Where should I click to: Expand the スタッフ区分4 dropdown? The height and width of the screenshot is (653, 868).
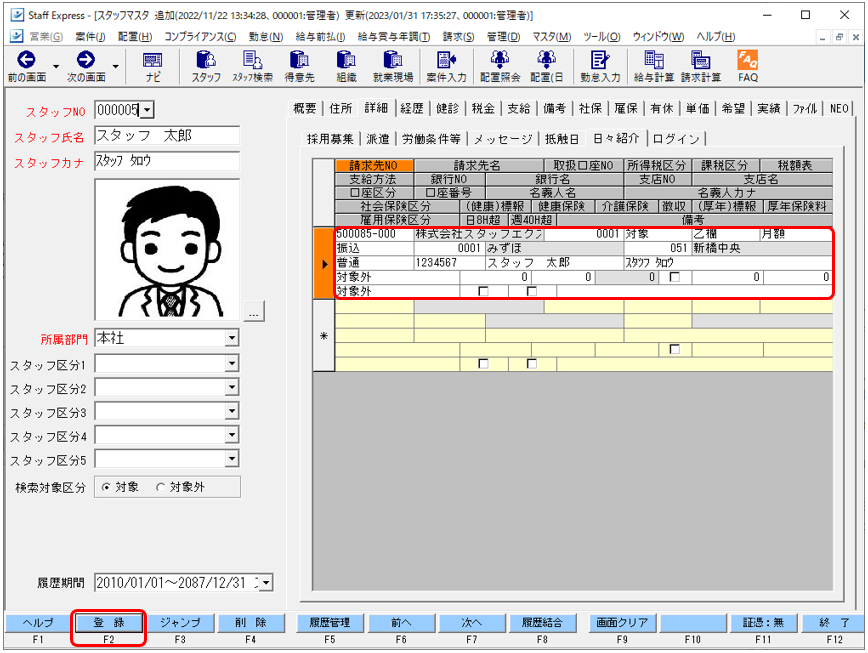click(x=232, y=434)
